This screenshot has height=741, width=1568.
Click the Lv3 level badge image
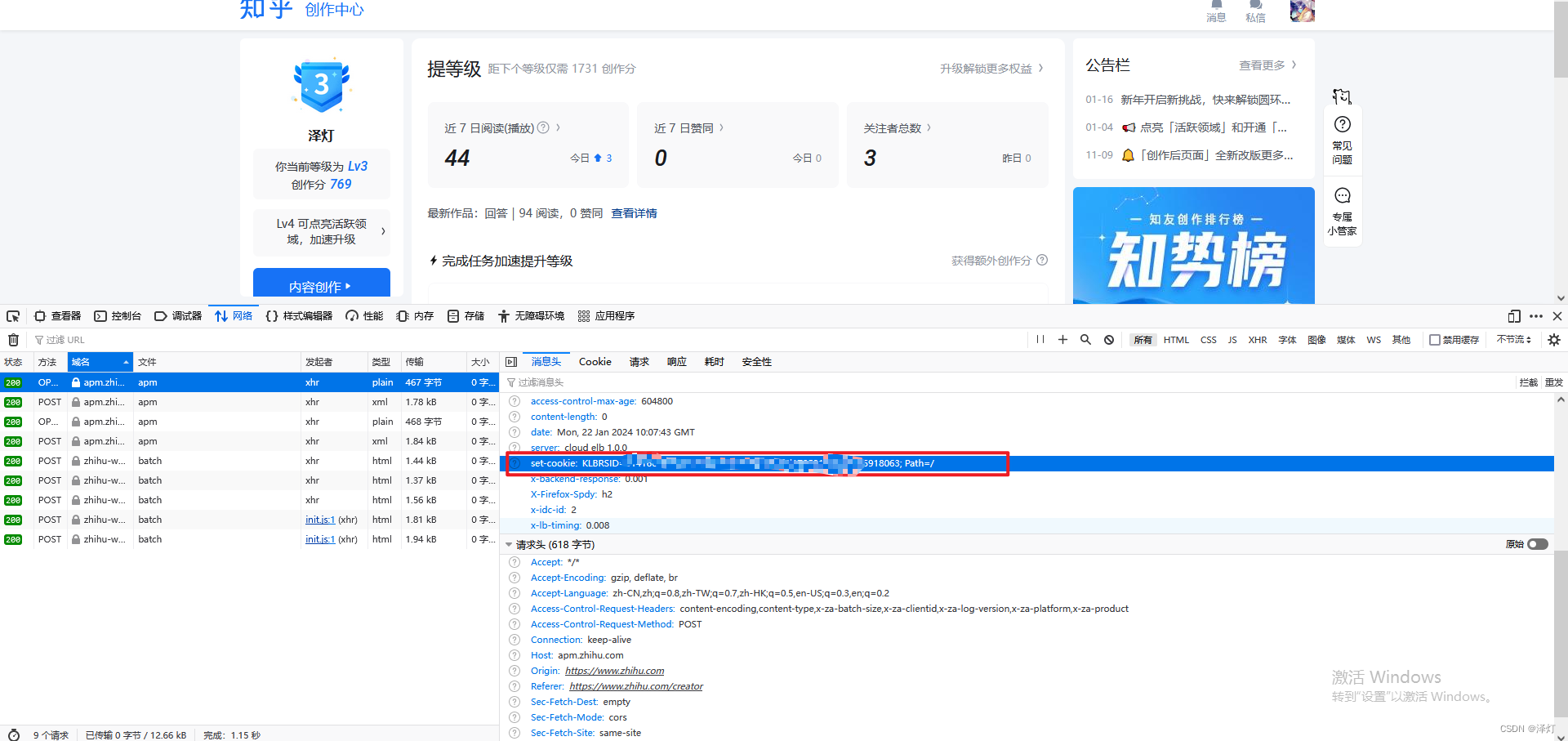(x=322, y=85)
